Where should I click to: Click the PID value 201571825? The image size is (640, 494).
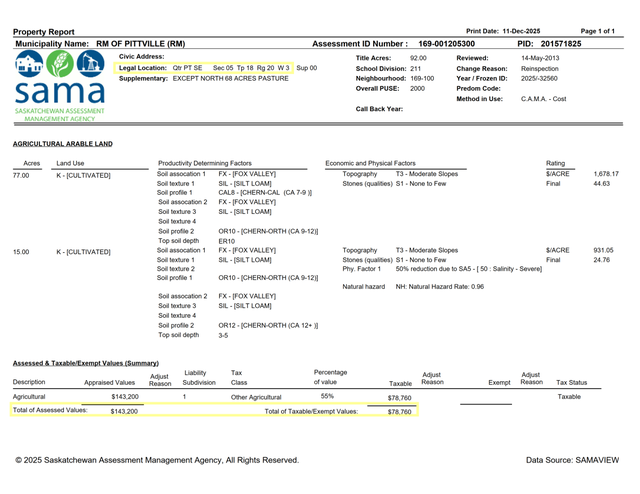click(563, 44)
